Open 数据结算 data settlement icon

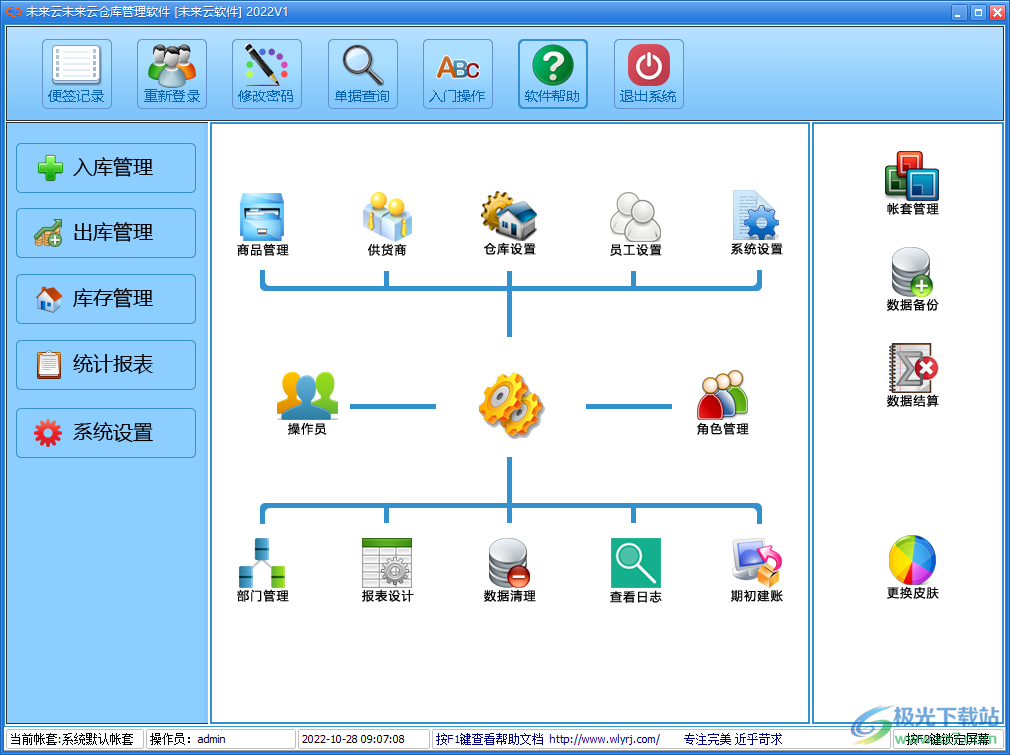(912, 376)
